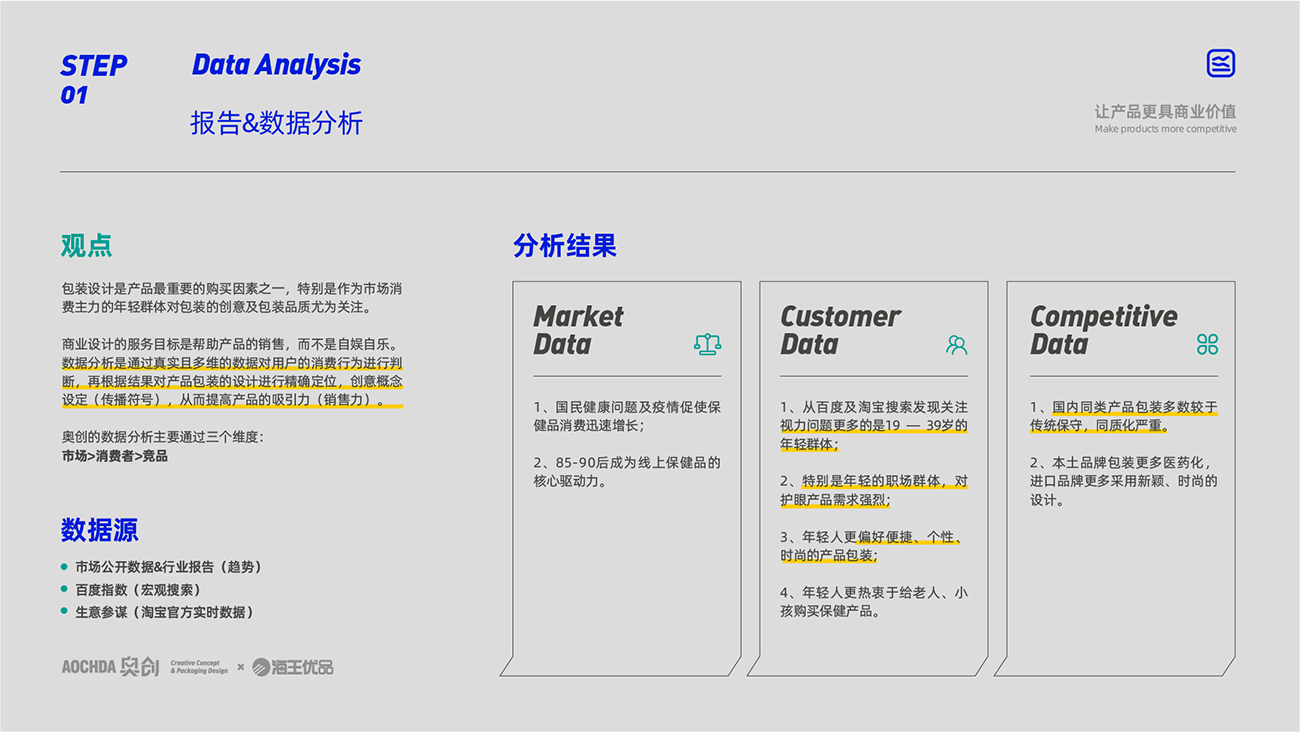The width and height of the screenshot is (1300, 732).
Task: Click the balance scale icon in Market Data
Action: (707, 345)
